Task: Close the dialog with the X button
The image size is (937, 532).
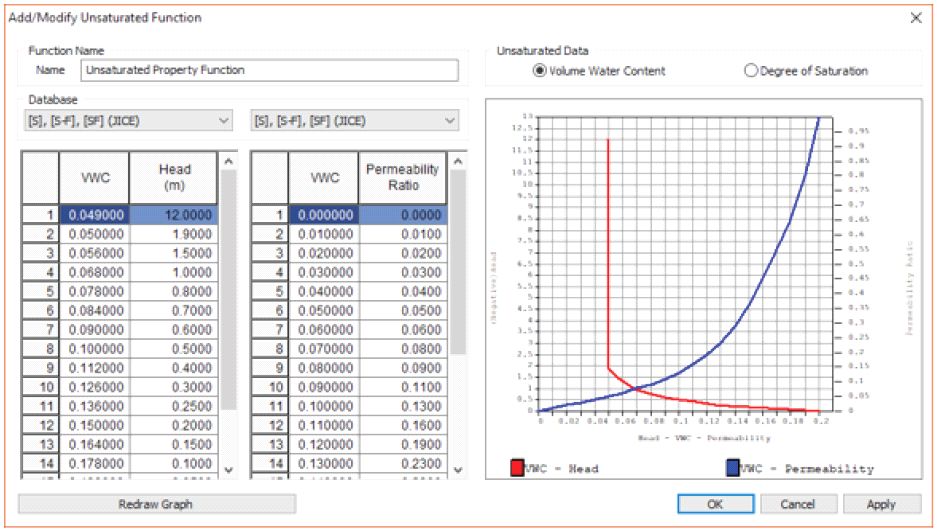Action: tap(915, 18)
